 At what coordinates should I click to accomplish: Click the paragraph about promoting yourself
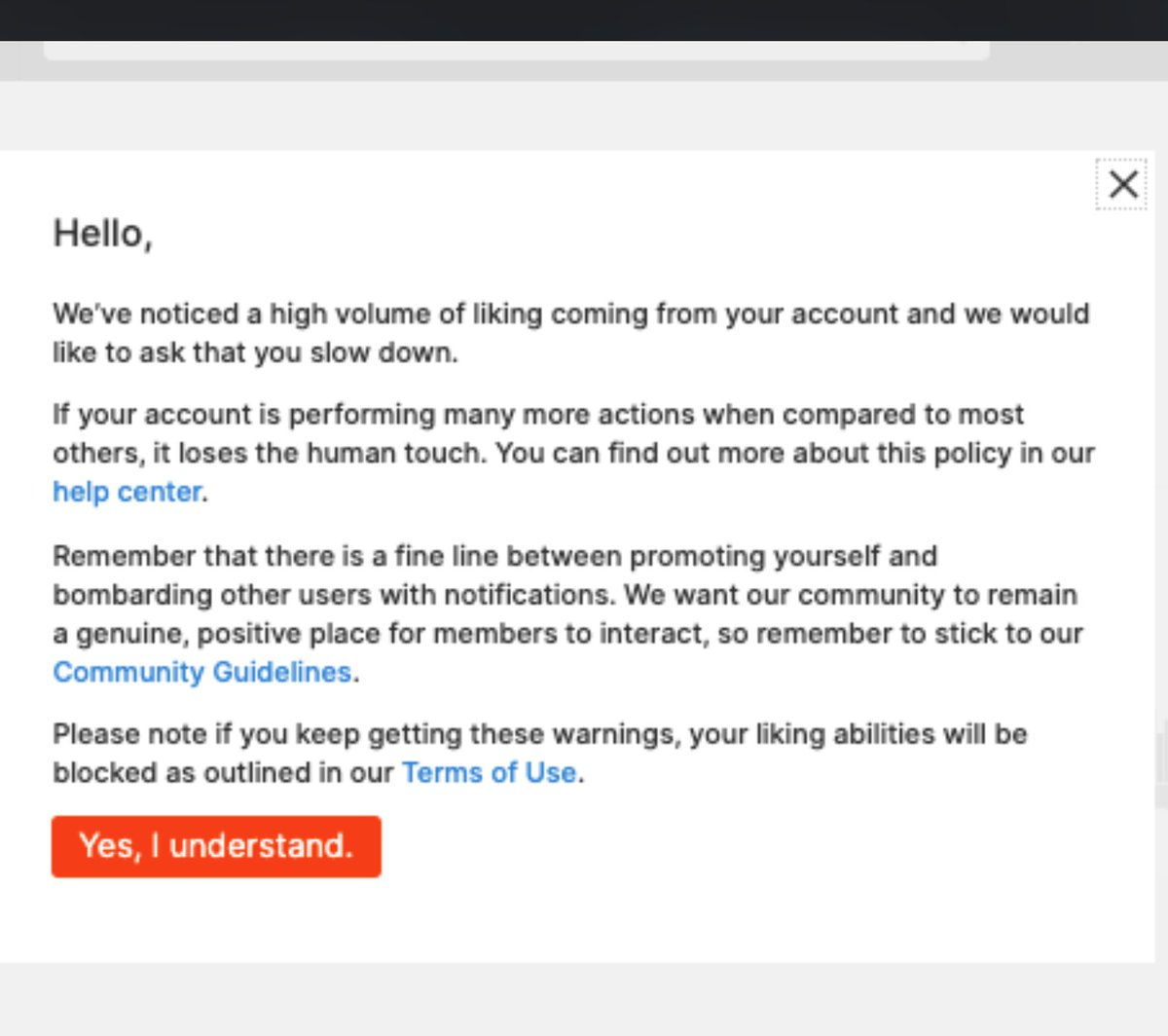[568, 613]
